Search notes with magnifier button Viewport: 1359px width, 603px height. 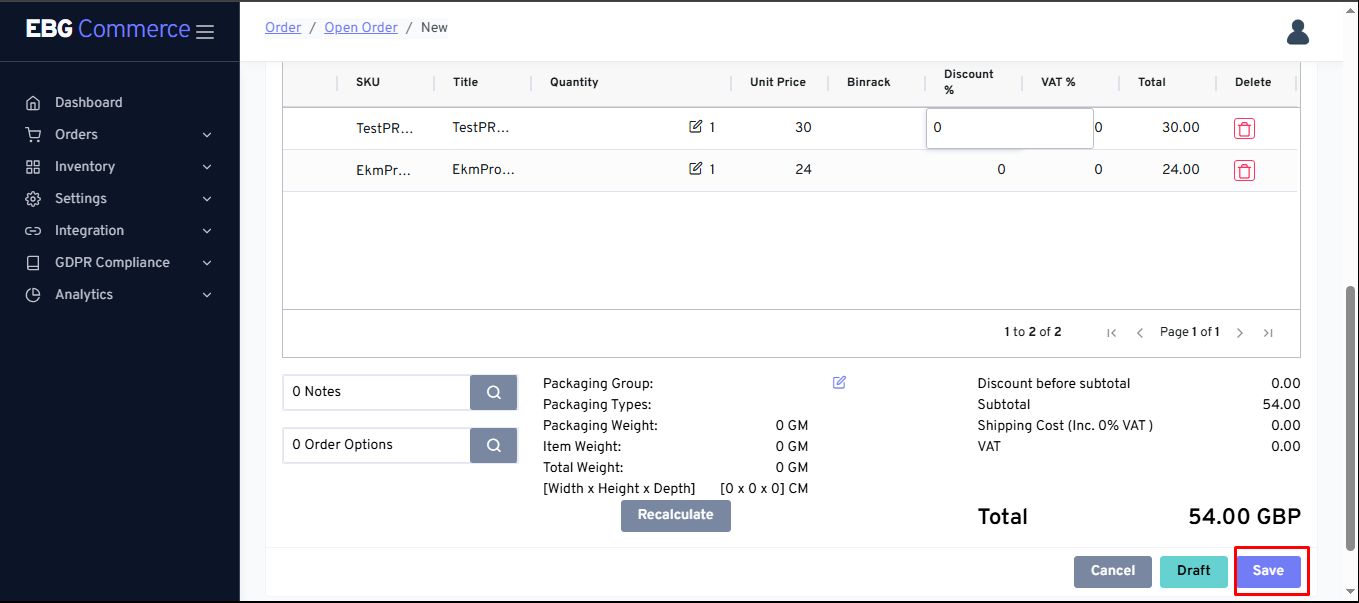493,393
